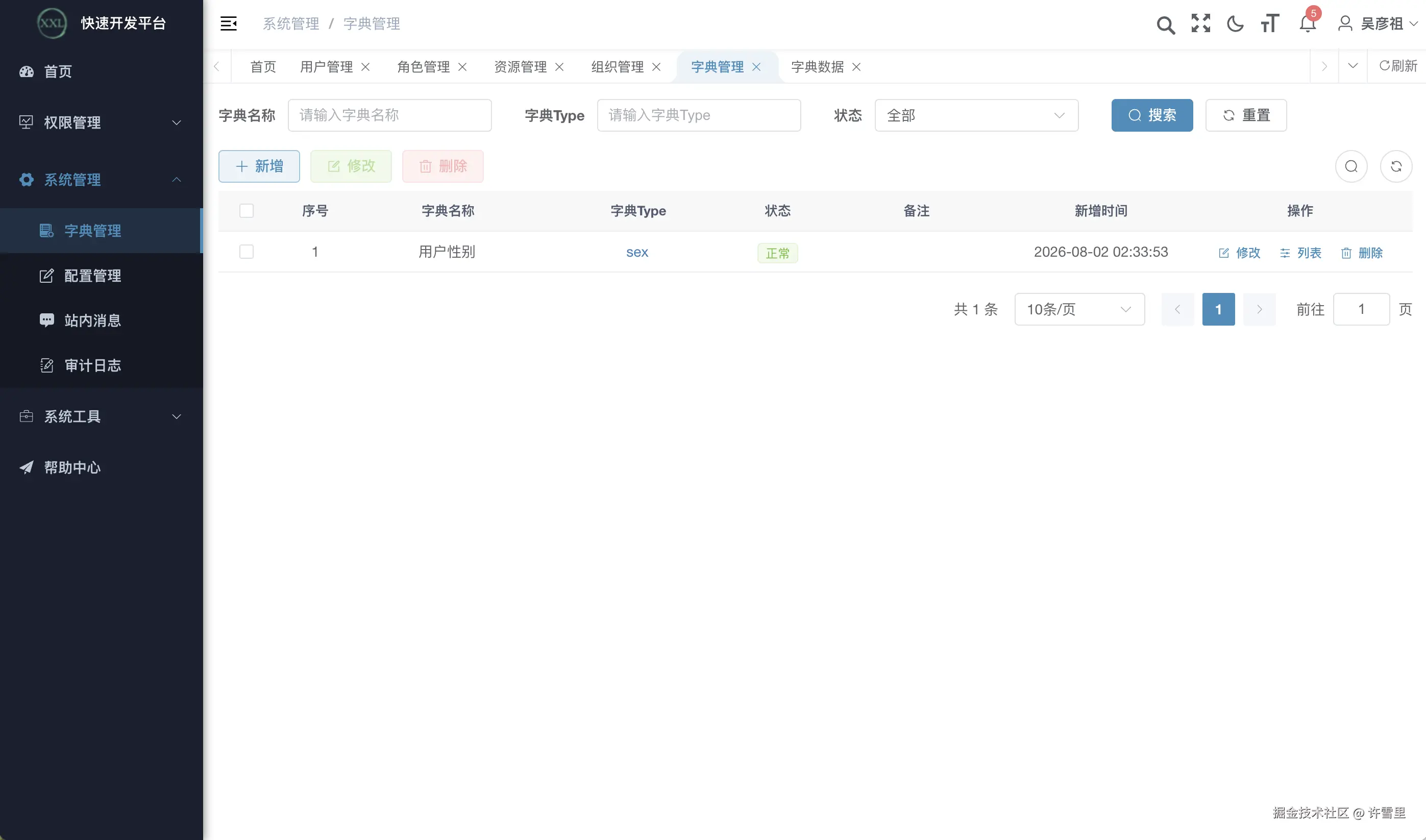Collapse the 系统管理 sidebar menu
1426x840 pixels.
pyautogui.click(x=102, y=180)
